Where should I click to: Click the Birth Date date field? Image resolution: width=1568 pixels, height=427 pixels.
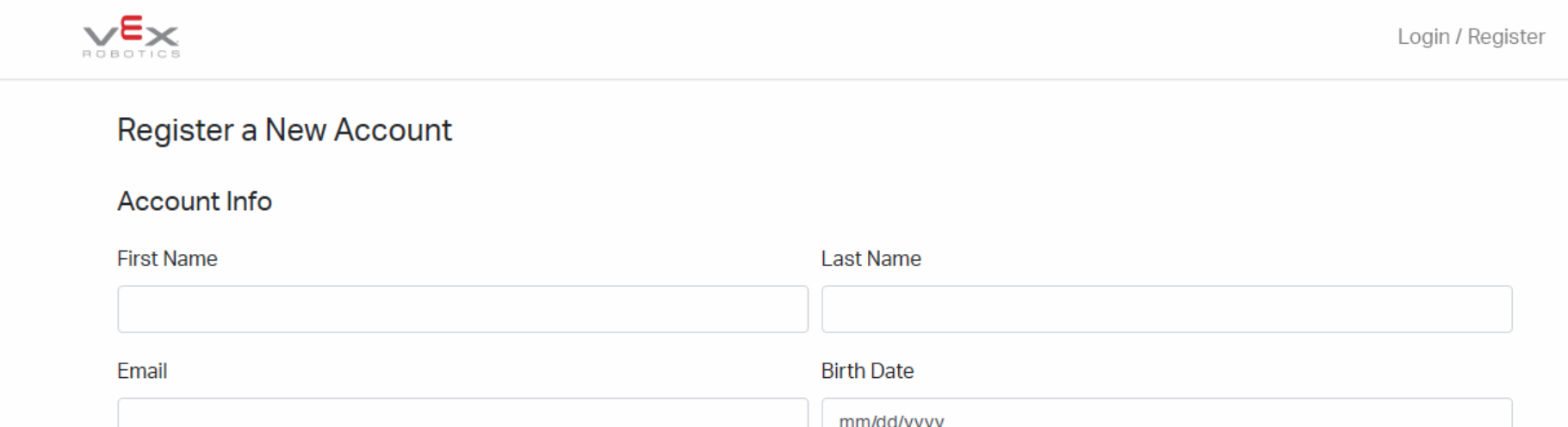pyautogui.click(x=1167, y=413)
